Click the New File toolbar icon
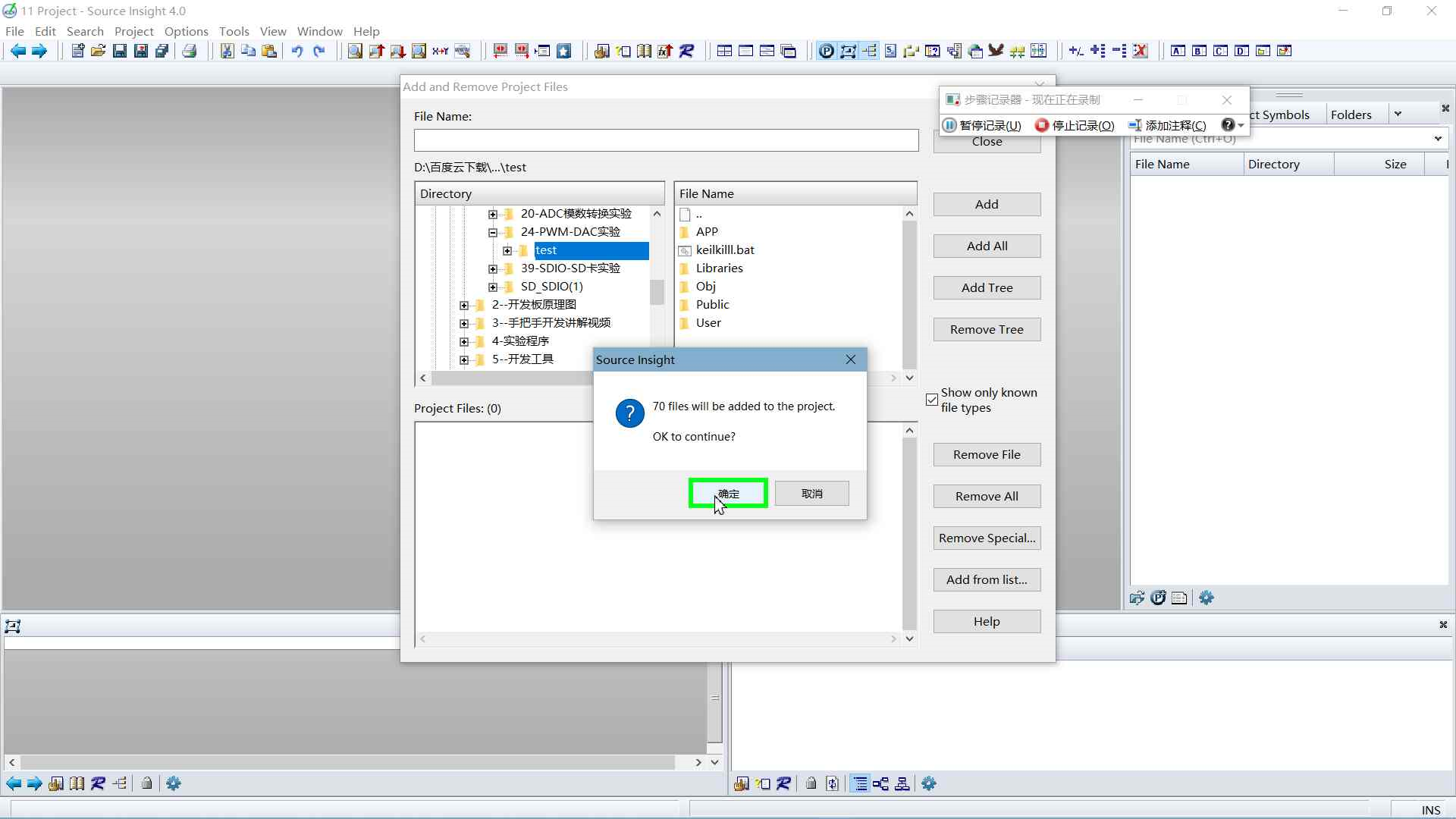 tap(77, 51)
